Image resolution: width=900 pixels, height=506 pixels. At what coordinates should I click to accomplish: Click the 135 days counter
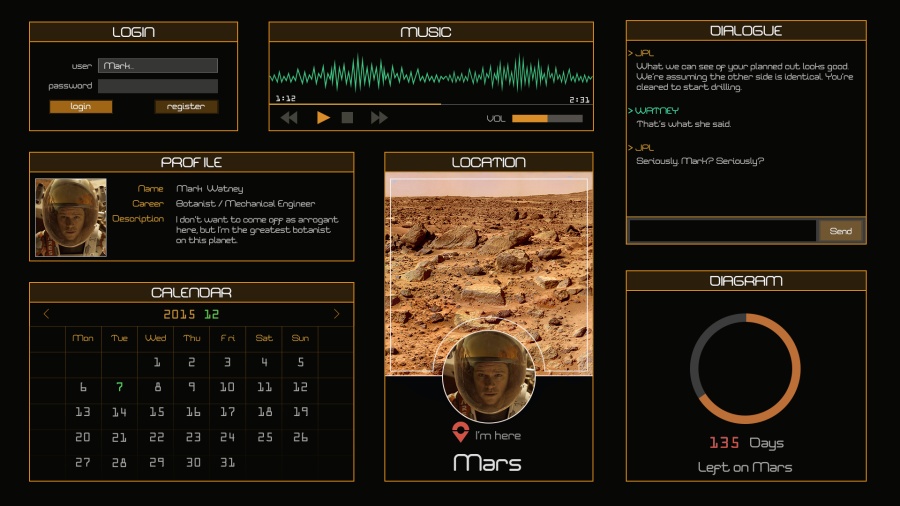pos(724,443)
